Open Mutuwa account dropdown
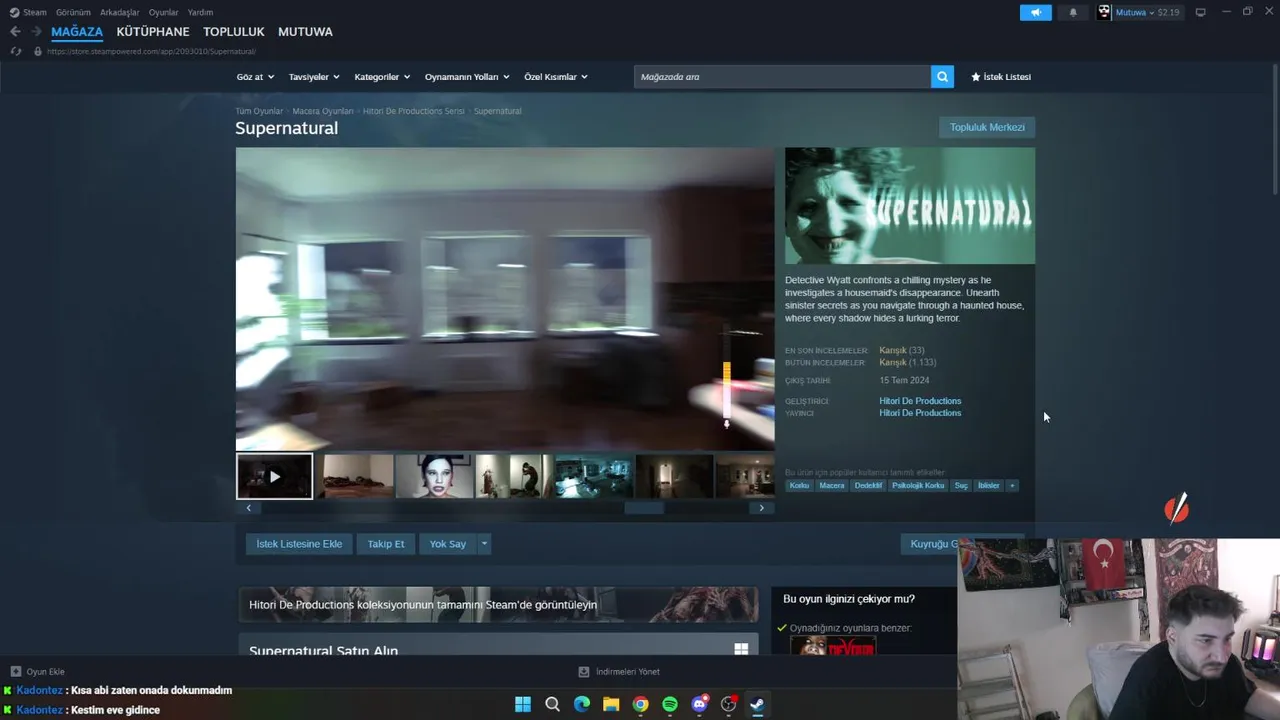This screenshot has width=1280, height=720. point(1147,12)
